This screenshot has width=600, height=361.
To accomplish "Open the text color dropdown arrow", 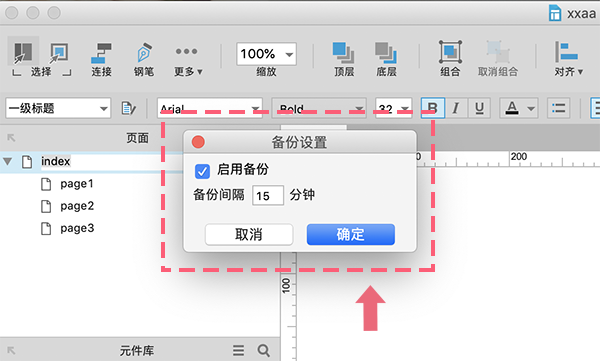I will [531, 108].
